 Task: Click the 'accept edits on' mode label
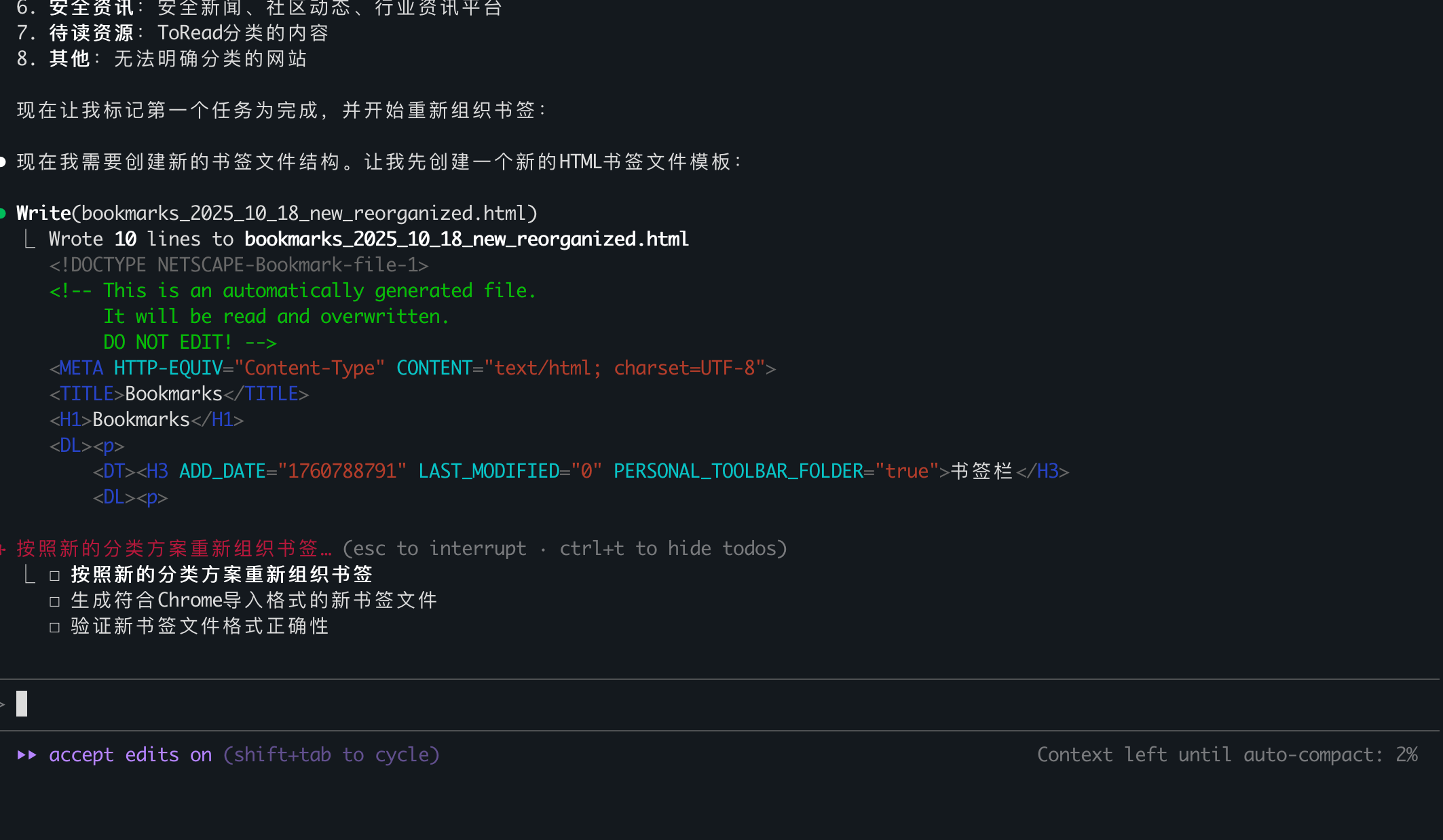(130, 755)
